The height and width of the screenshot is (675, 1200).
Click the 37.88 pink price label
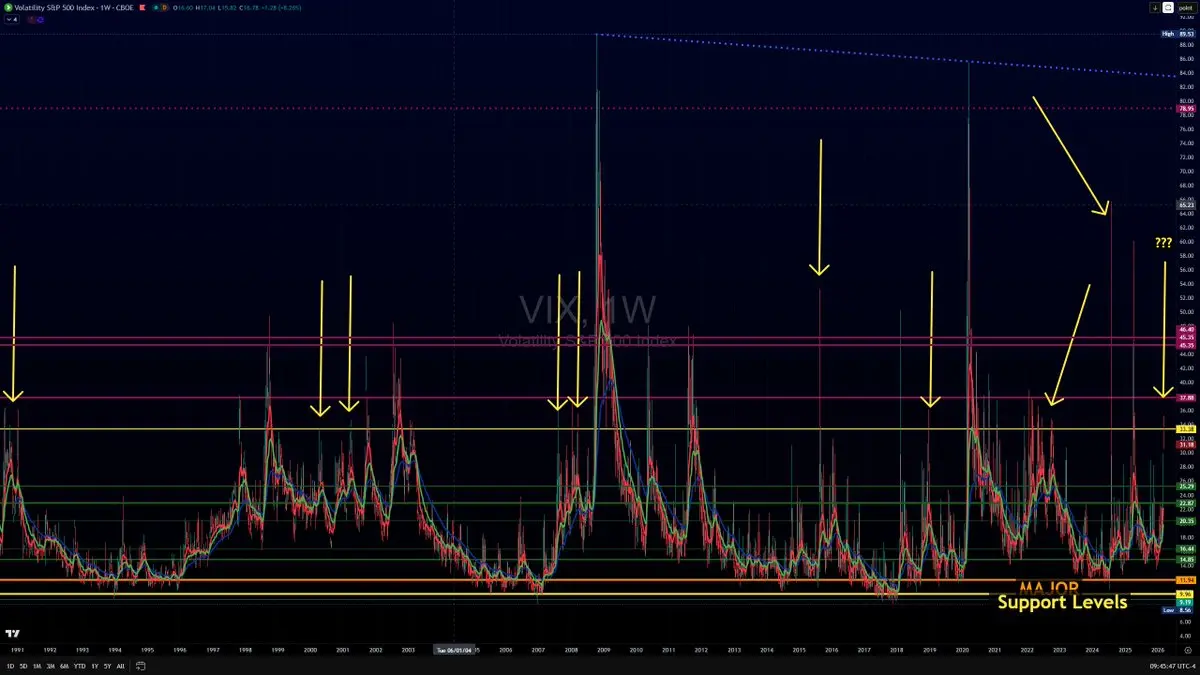(x=1187, y=397)
